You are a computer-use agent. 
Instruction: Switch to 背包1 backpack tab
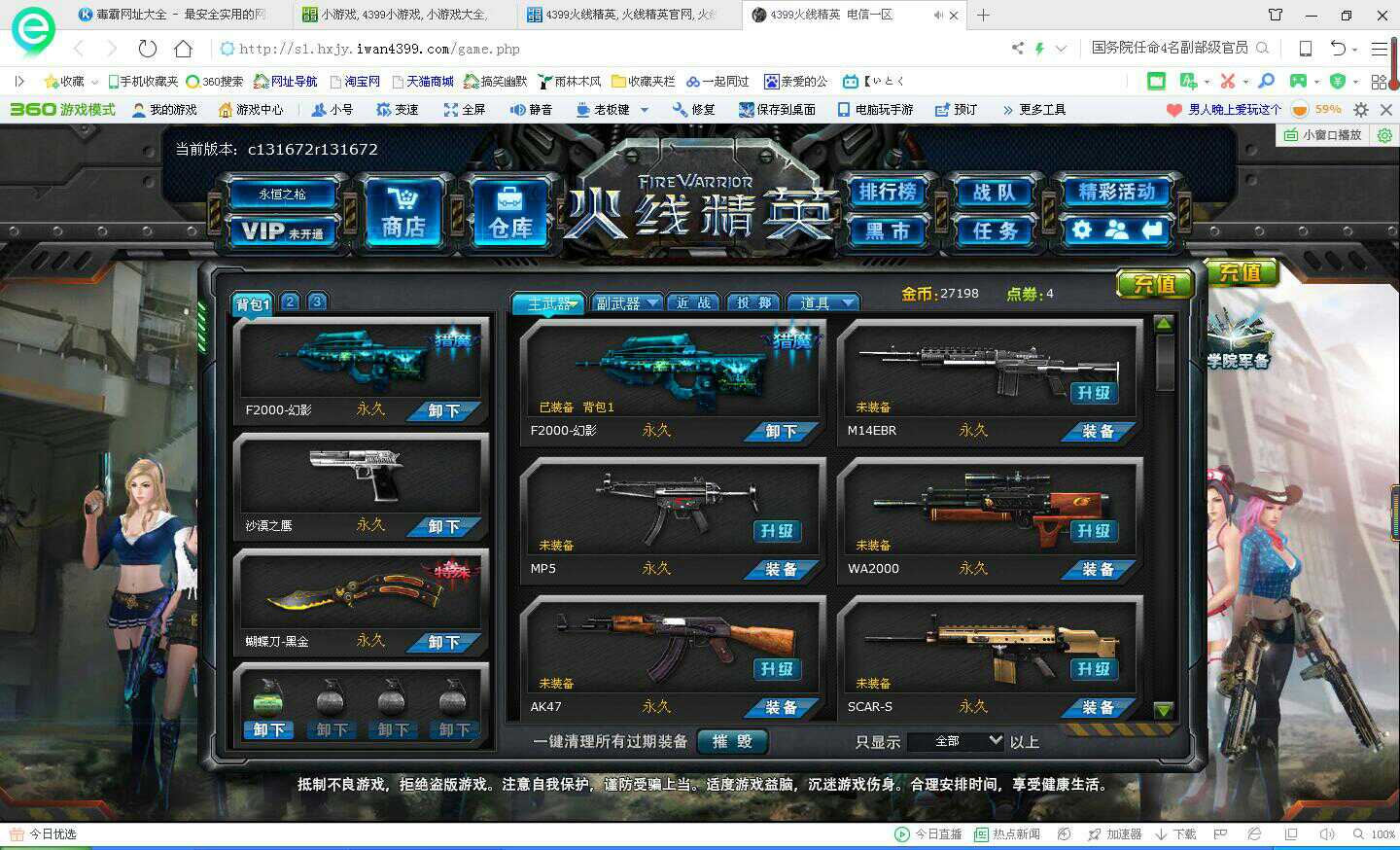pos(253,303)
